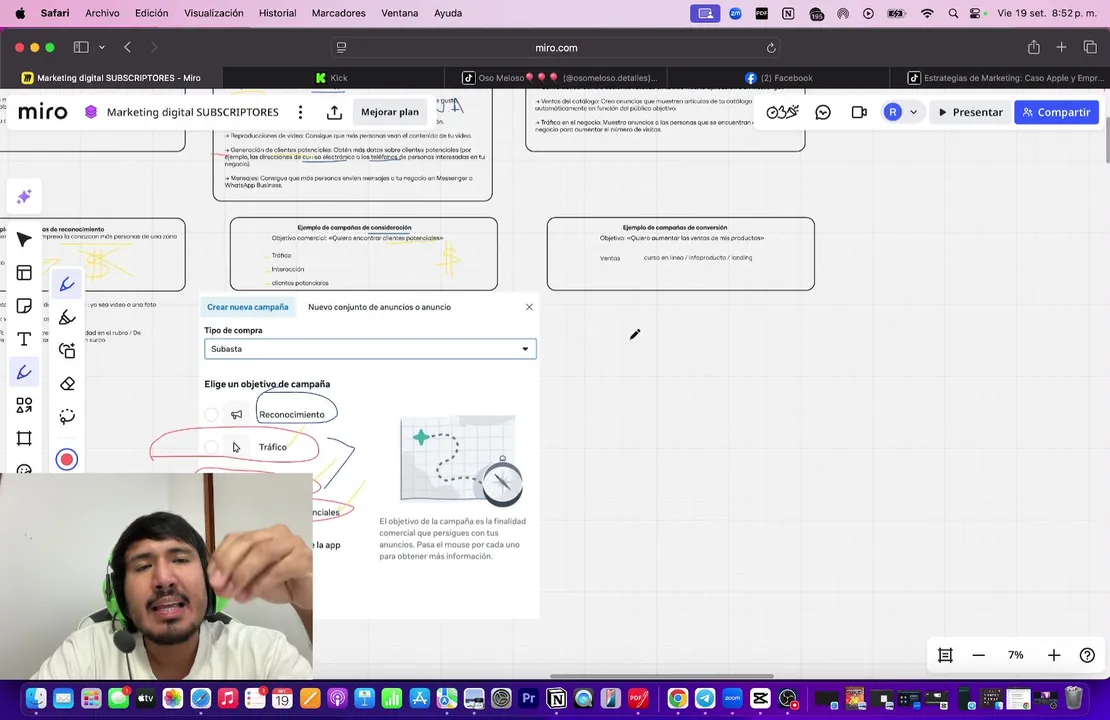
Task: Select the Reconocimiento radio option
Action: pos(211,414)
